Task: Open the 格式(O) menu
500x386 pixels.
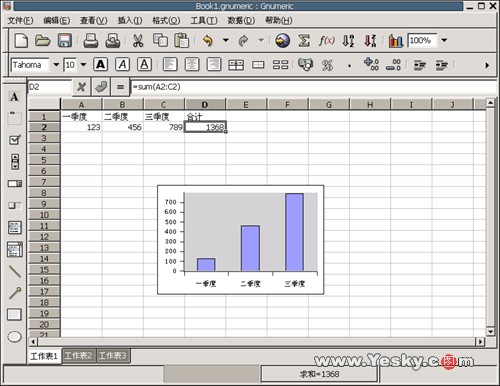Action: [166, 21]
